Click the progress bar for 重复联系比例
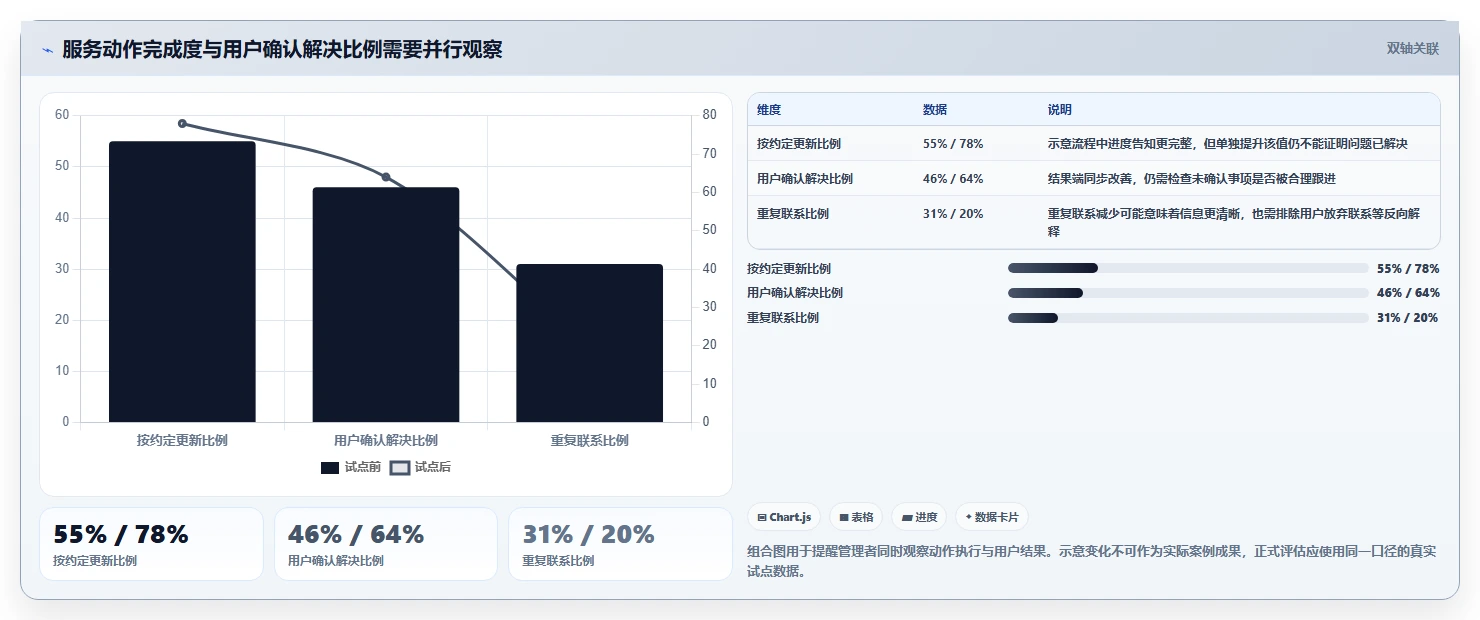 [1188, 318]
